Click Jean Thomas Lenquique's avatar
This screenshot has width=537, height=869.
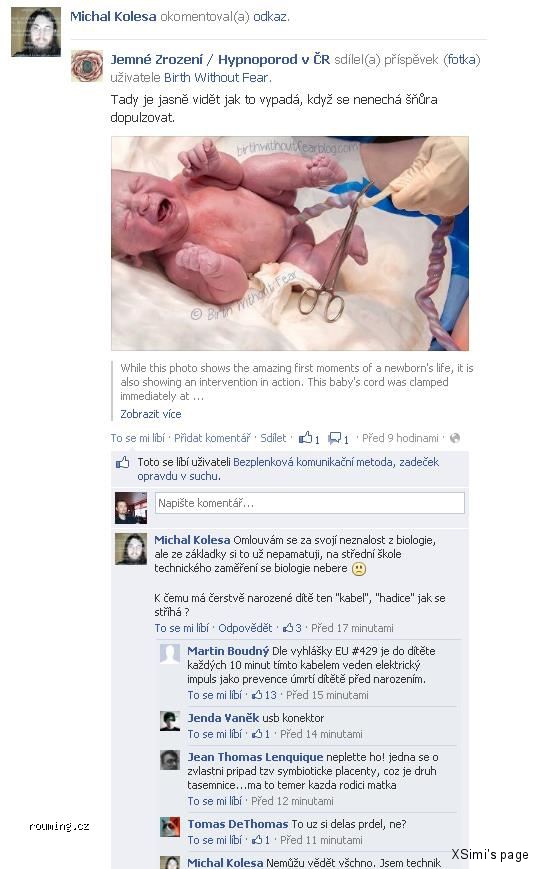[x=170, y=760]
